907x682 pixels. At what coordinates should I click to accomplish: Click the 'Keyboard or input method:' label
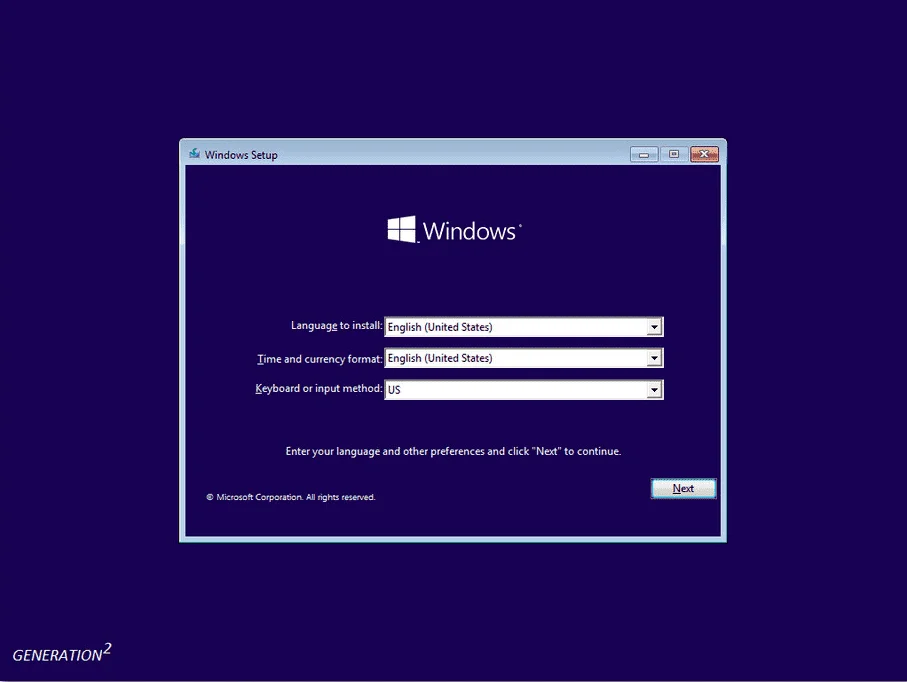(319, 389)
